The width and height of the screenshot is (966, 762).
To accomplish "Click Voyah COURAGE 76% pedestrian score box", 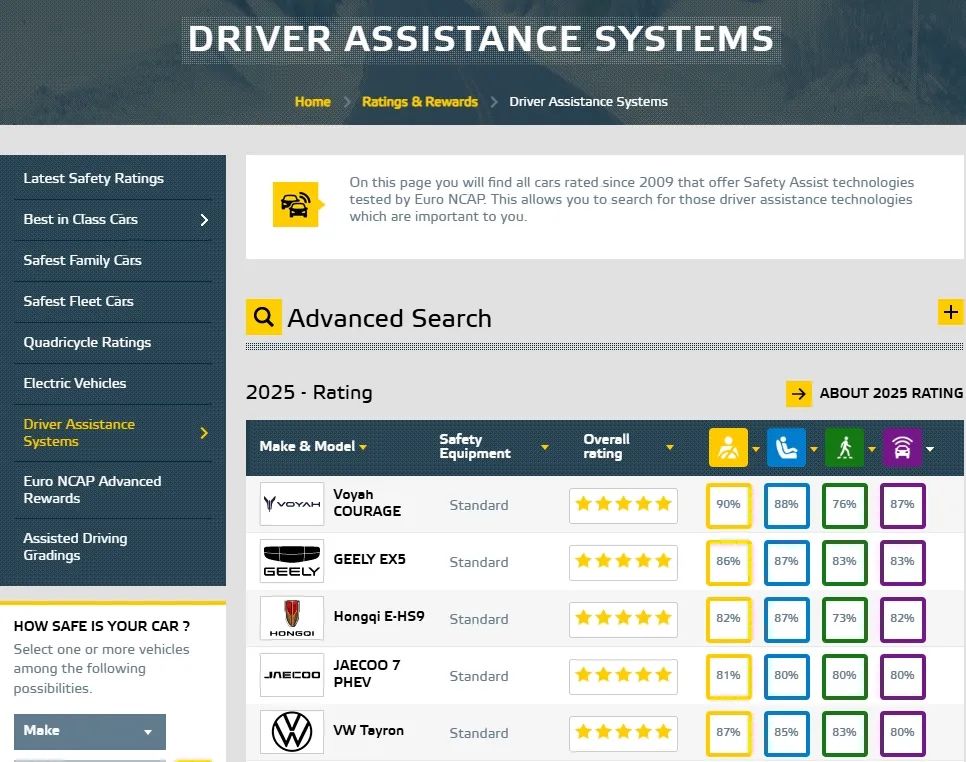I will [845, 506].
